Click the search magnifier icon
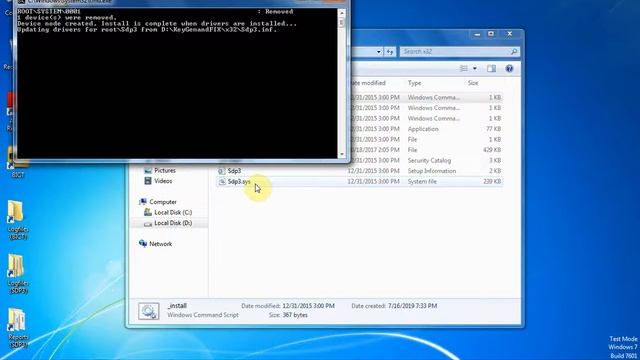 pyautogui.click(x=514, y=51)
